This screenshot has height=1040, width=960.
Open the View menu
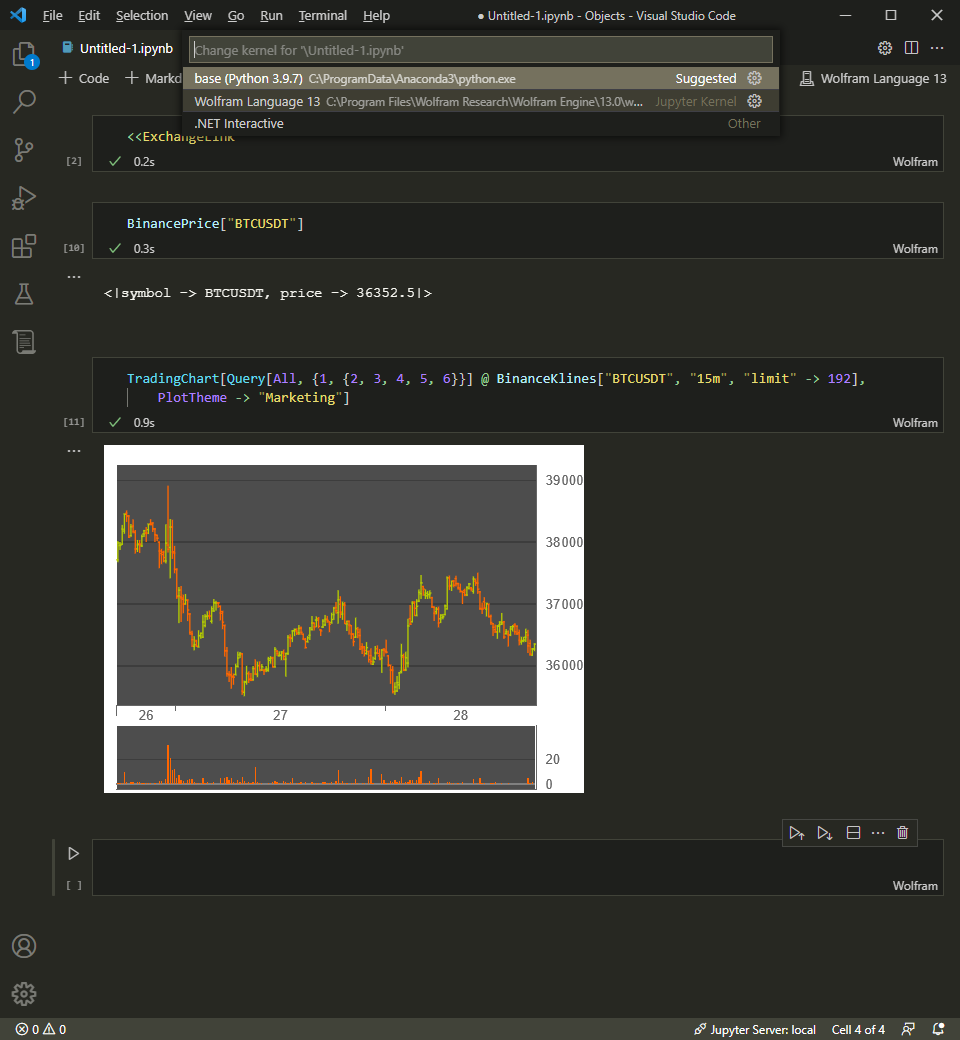[198, 15]
